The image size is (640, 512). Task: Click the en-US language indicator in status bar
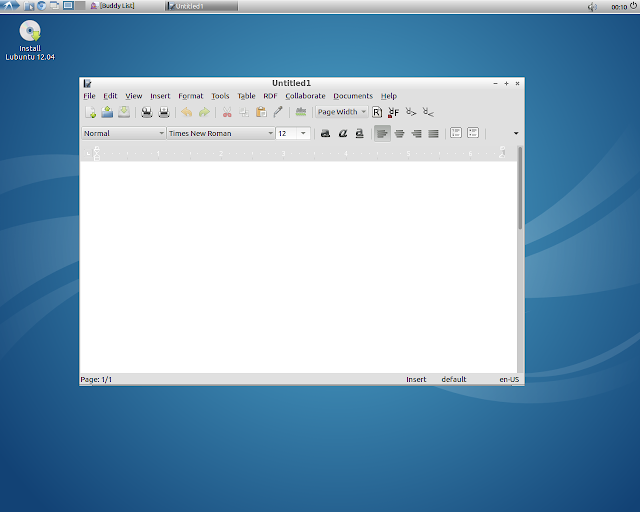pyautogui.click(x=509, y=379)
